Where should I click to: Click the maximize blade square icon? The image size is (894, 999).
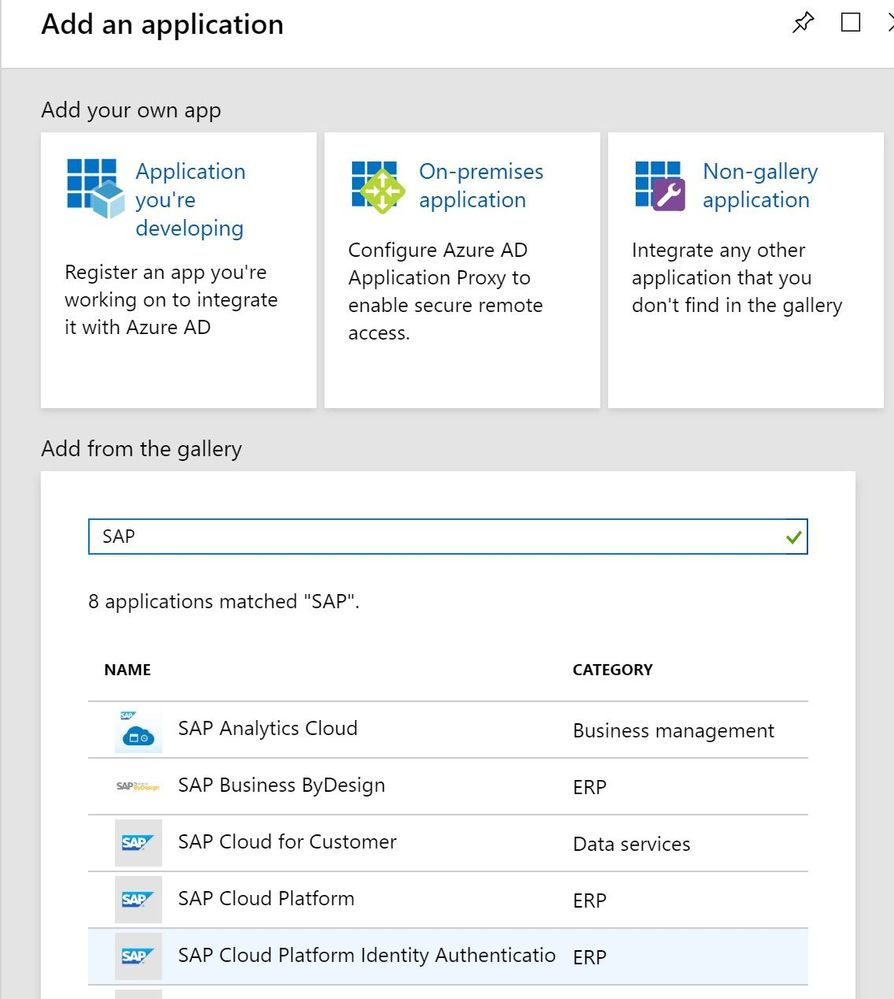851,23
